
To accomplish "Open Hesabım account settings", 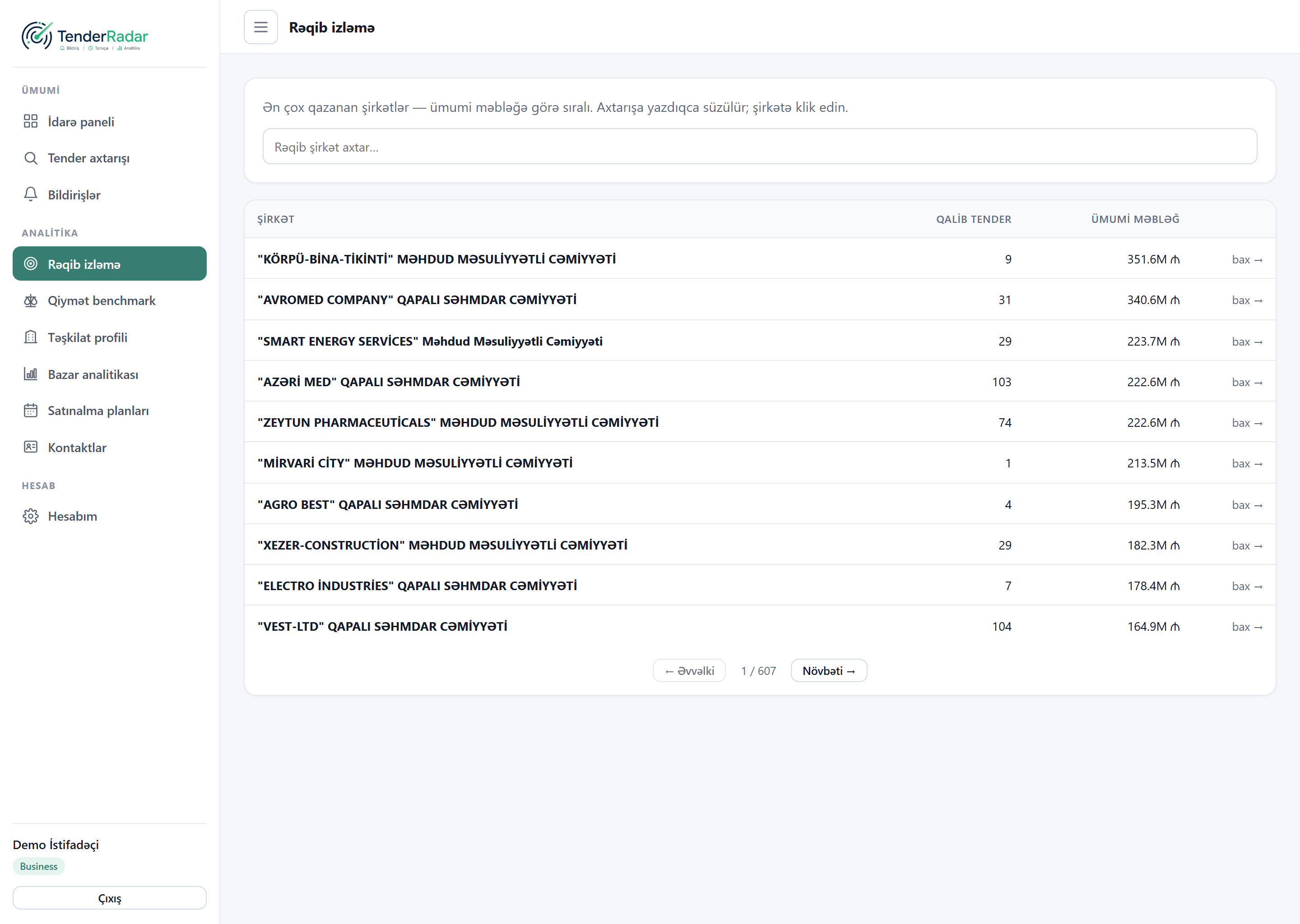I will point(109,517).
